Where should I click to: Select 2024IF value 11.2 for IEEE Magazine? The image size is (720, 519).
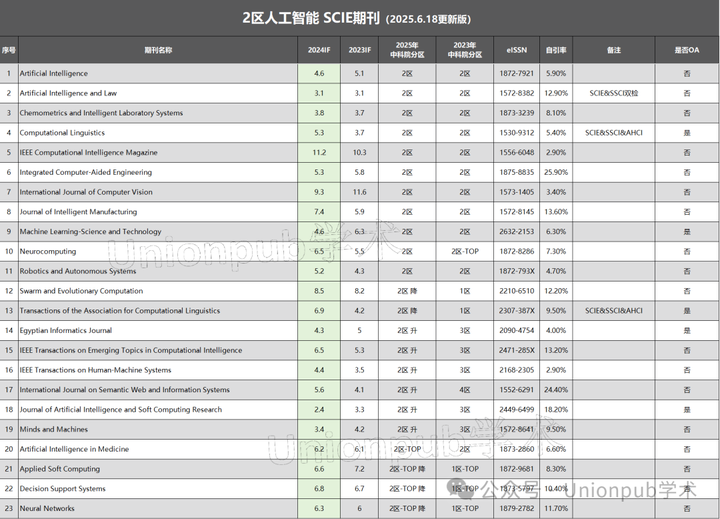pyautogui.click(x=319, y=152)
